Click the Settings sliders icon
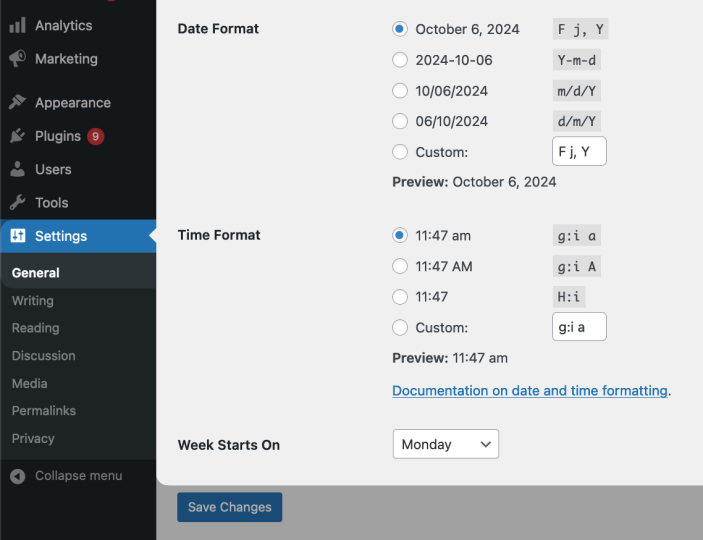The image size is (703, 540). (x=18, y=236)
